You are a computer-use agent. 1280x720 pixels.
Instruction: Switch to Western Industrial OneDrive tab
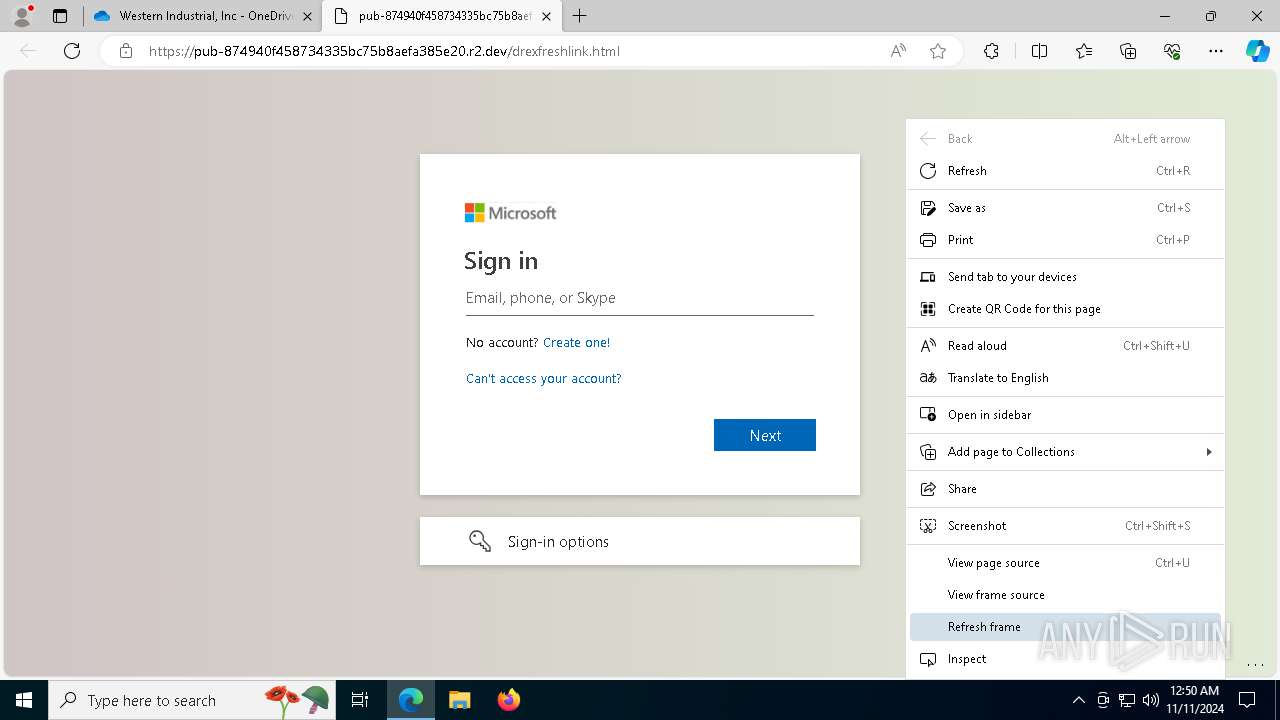point(202,16)
